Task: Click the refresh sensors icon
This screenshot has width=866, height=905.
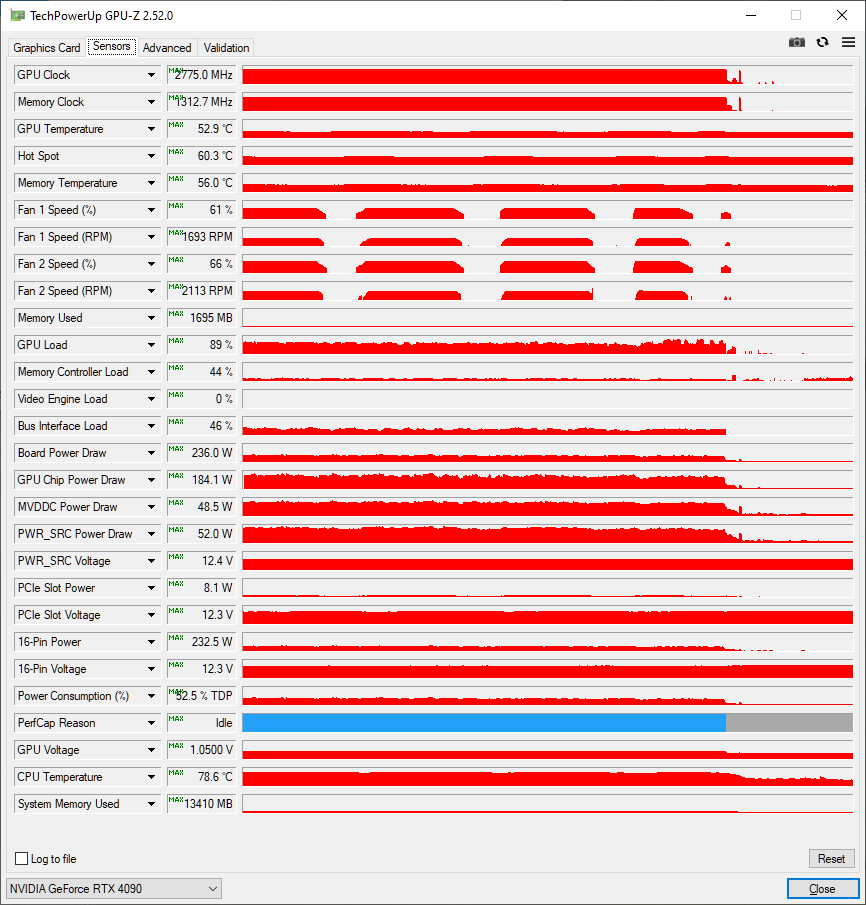Action: point(823,42)
